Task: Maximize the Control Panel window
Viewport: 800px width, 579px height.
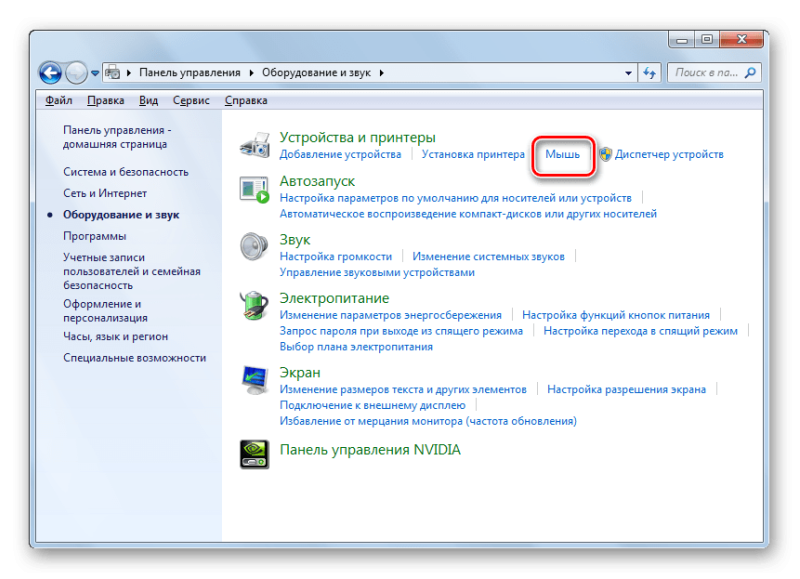Action: (707, 39)
